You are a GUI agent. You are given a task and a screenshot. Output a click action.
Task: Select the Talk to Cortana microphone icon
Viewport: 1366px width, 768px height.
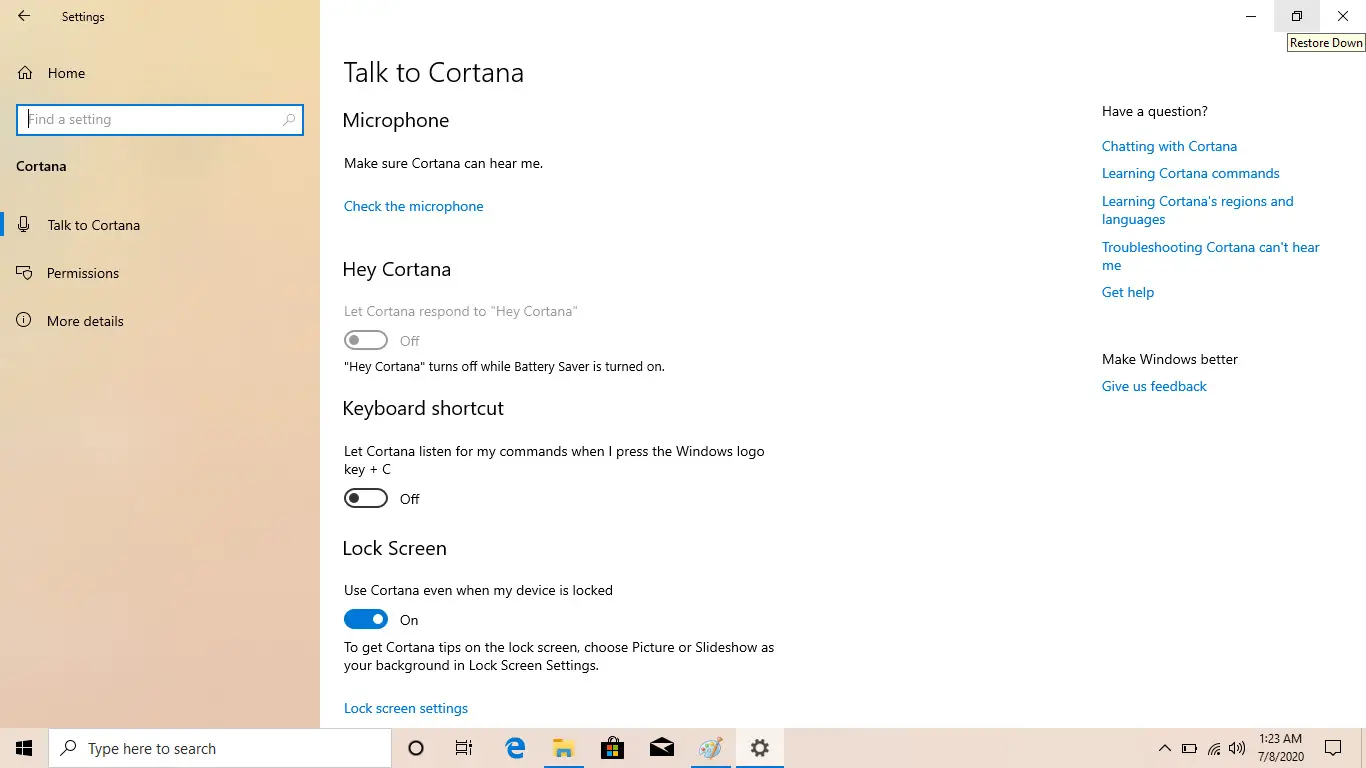(x=23, y=224)
